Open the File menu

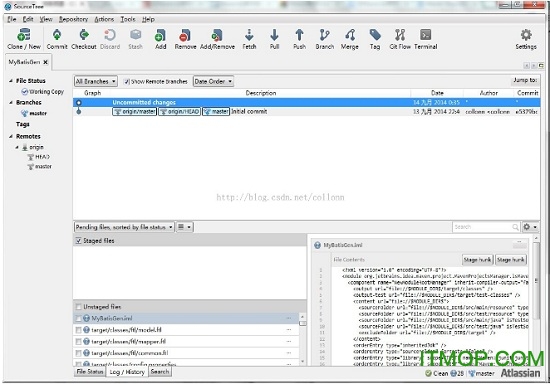[x=12, y=19]
